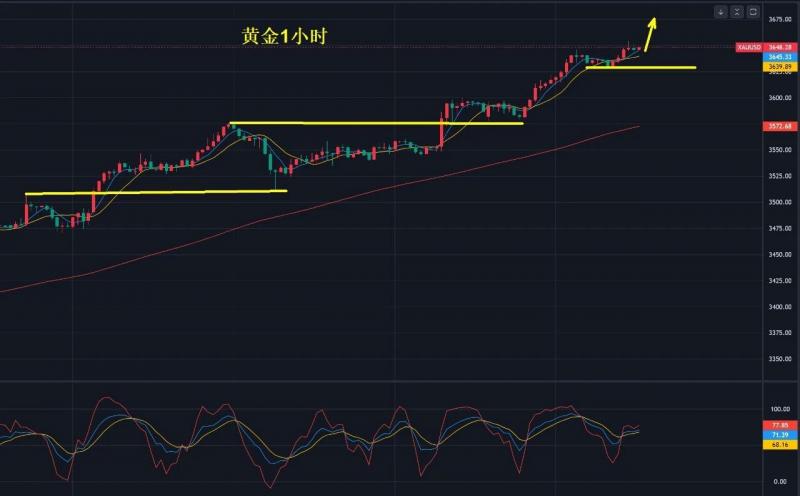Select the blue 3645.33 moving average label
This screenshot has height=496, width=800.
pos(780,57)
